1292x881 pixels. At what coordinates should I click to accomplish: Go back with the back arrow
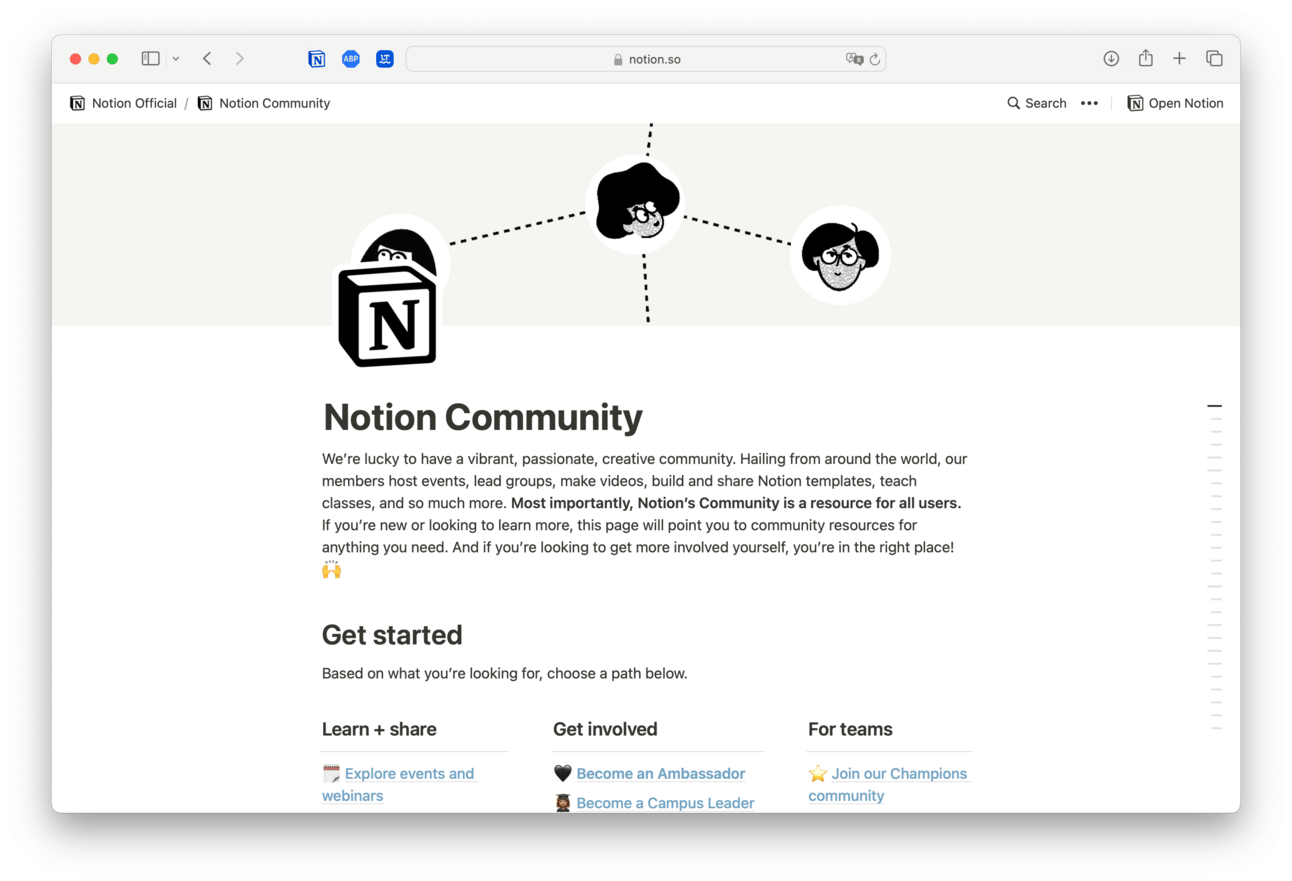(207, 59)
